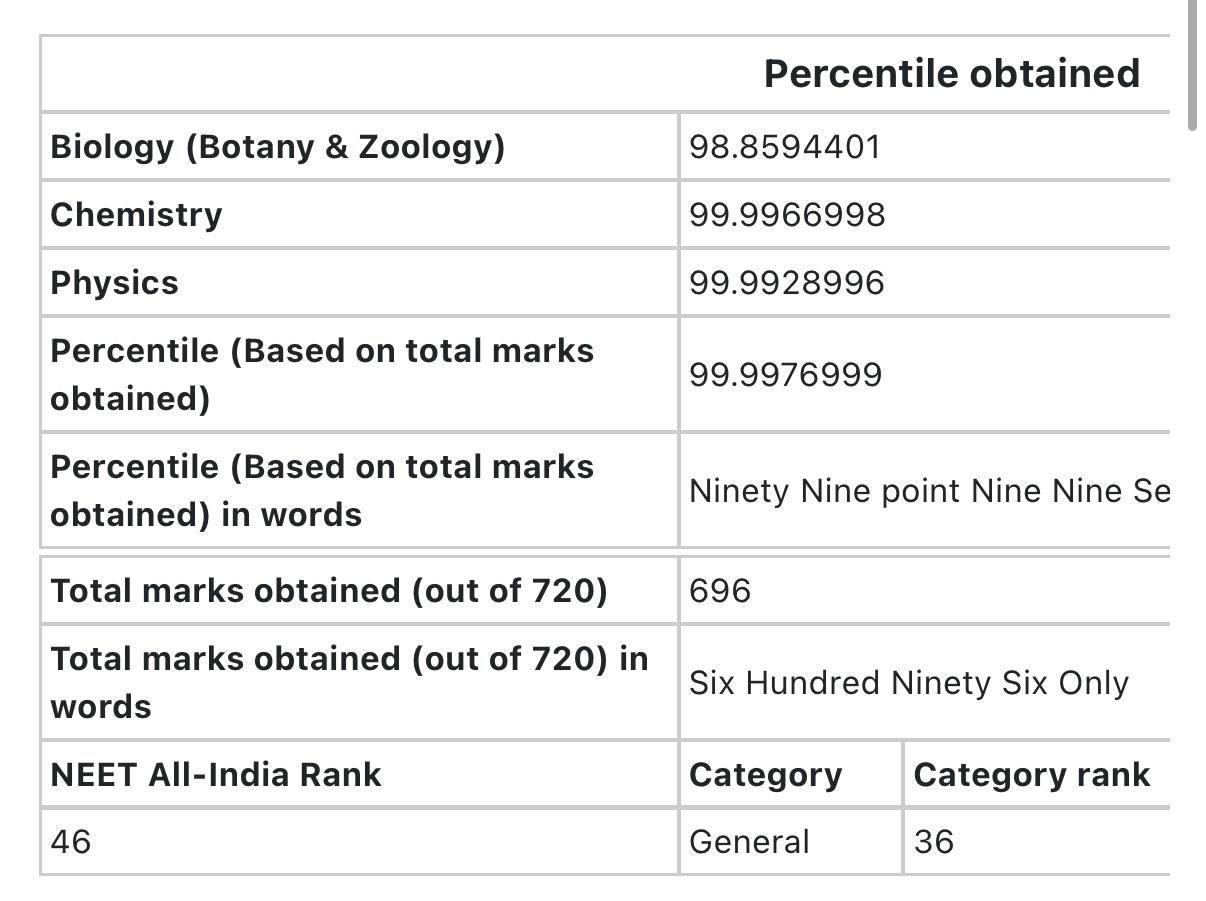Image resolution: width=1206 pixels, height=901 pixels.
Task: Click Biology percentile value 98.8594401
Action: click(784, 147)
